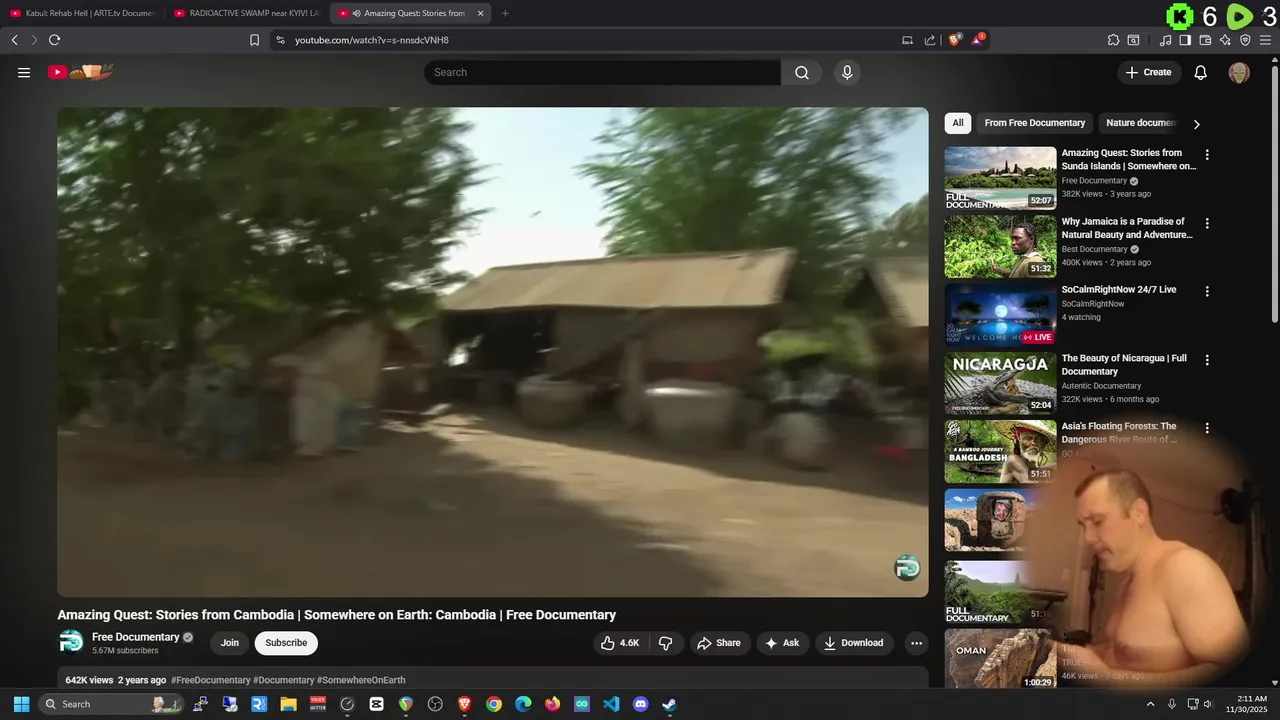1280x720 pixels.
Task: Click into the YouTube search field
Action: coord(603,72)
